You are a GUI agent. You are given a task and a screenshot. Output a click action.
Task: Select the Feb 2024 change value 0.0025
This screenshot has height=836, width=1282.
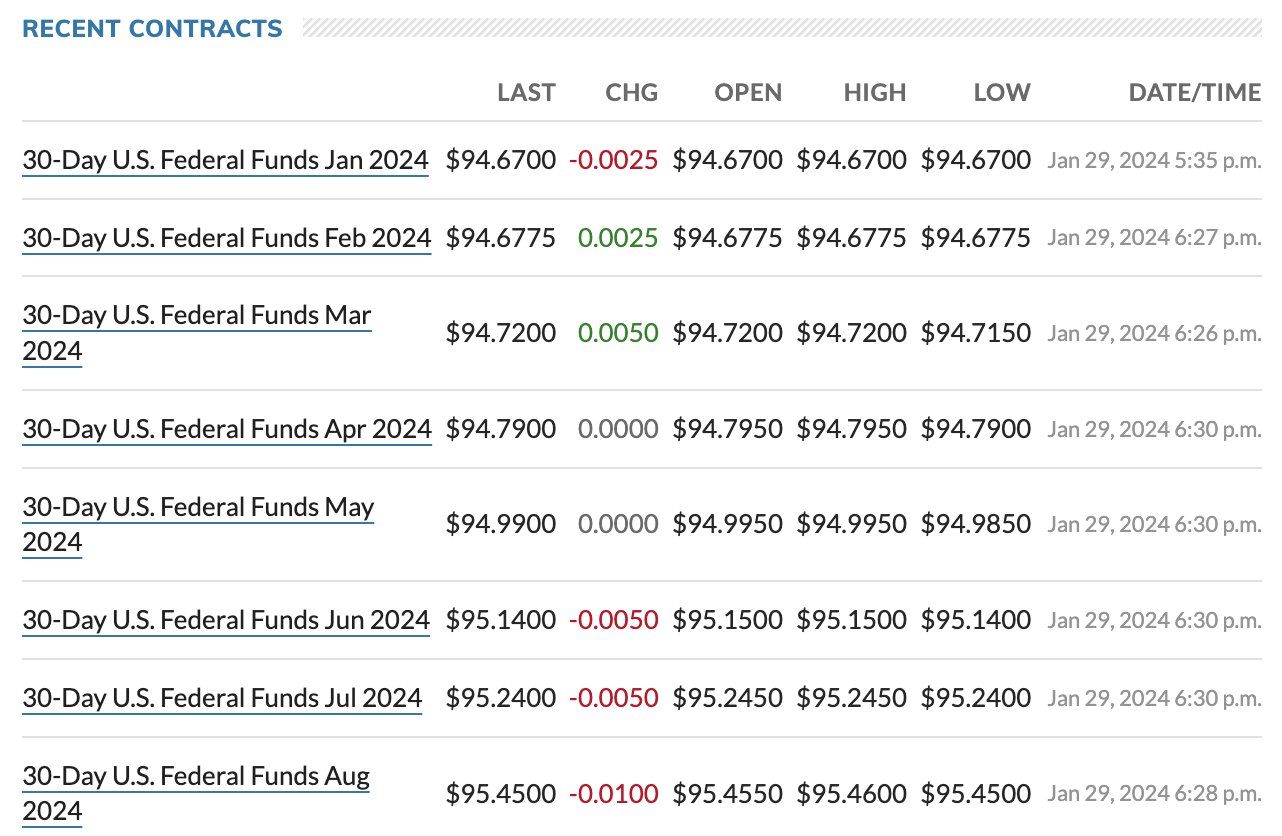tap(618, 238)
